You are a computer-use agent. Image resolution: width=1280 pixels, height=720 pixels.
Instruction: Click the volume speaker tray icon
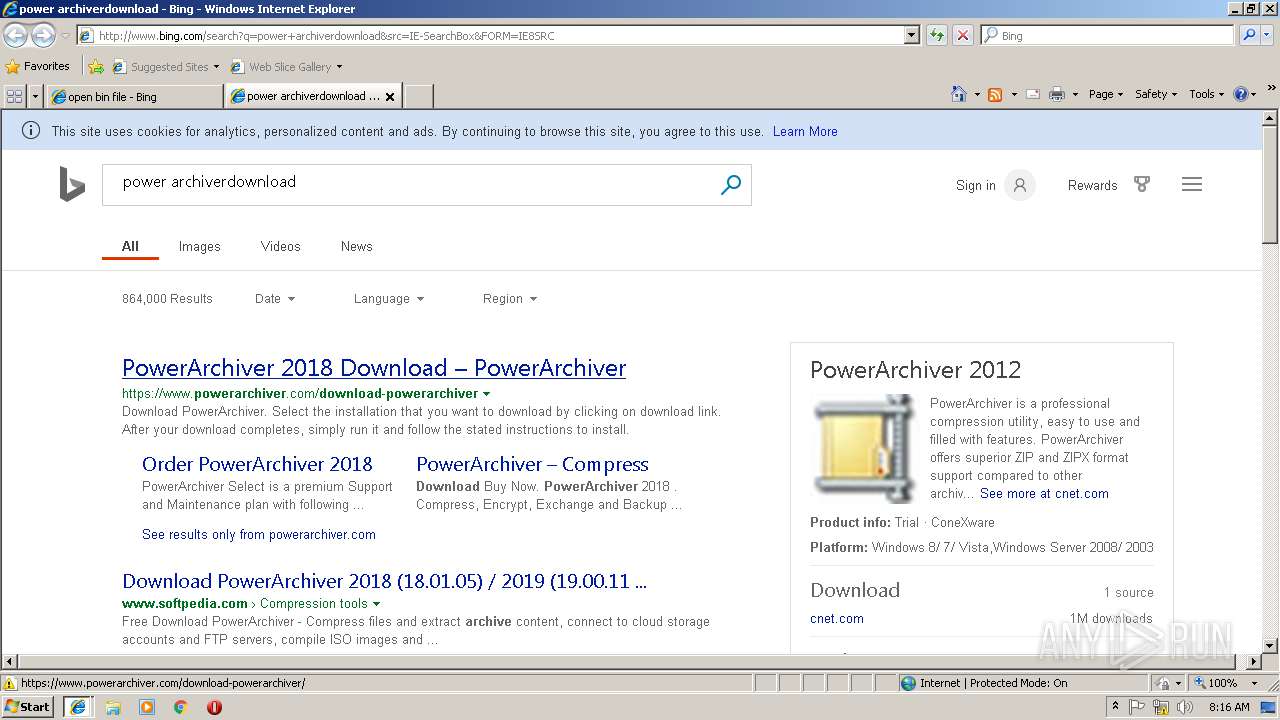pyautogui.click(x=1186, y=707)
